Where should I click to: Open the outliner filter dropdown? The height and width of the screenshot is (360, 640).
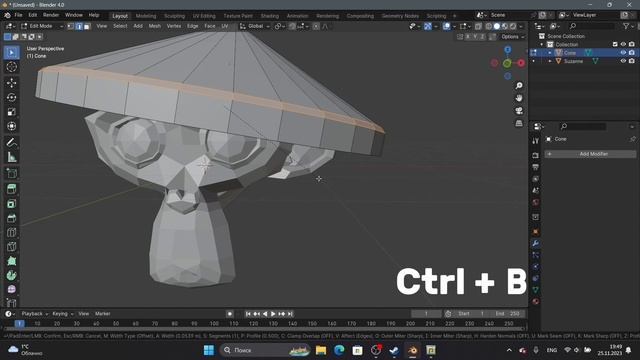coord(627,26)
